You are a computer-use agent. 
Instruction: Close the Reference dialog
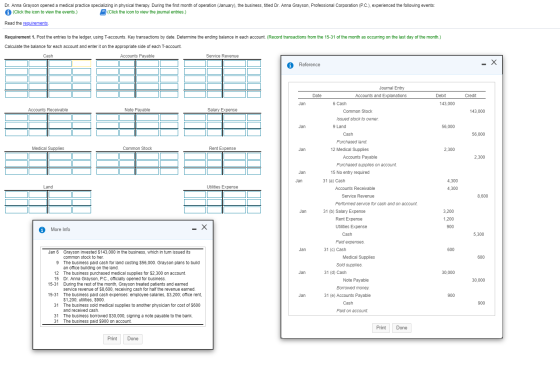coord(494,62)
